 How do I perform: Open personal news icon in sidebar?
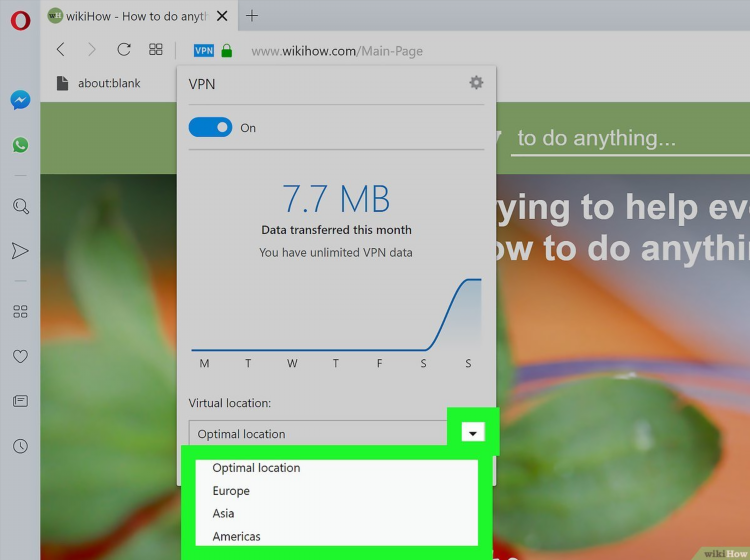(20, 401)
